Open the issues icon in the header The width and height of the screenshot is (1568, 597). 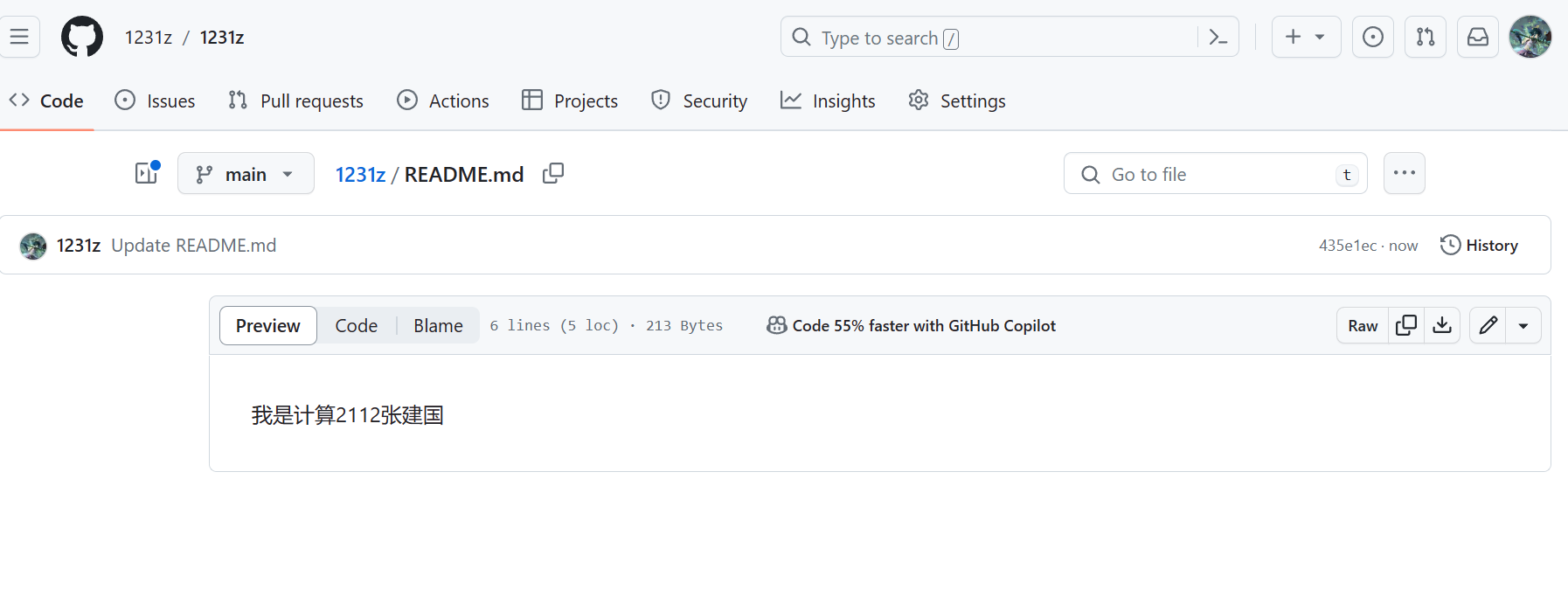(1372, 37)
